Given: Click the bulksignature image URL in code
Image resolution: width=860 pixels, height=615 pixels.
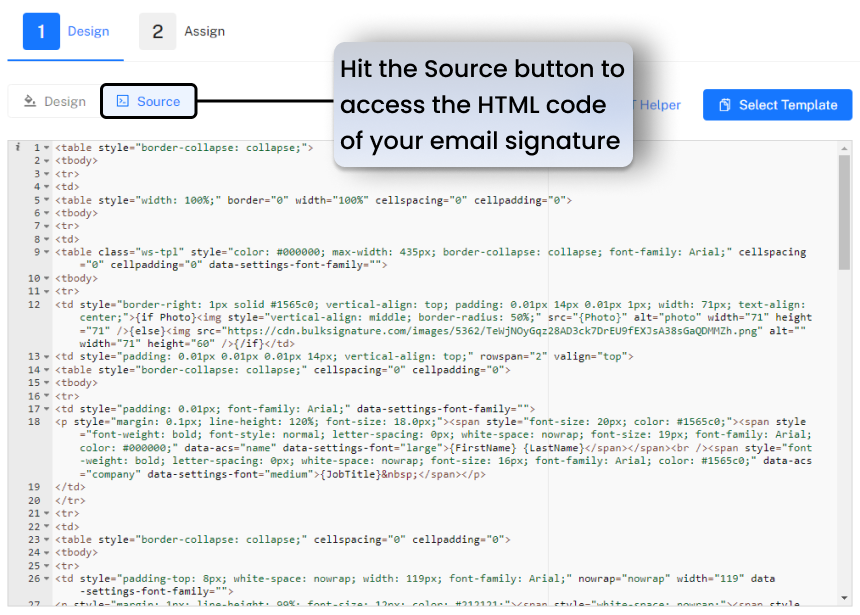Looking at the screenshot, I should tap(492, 331).
